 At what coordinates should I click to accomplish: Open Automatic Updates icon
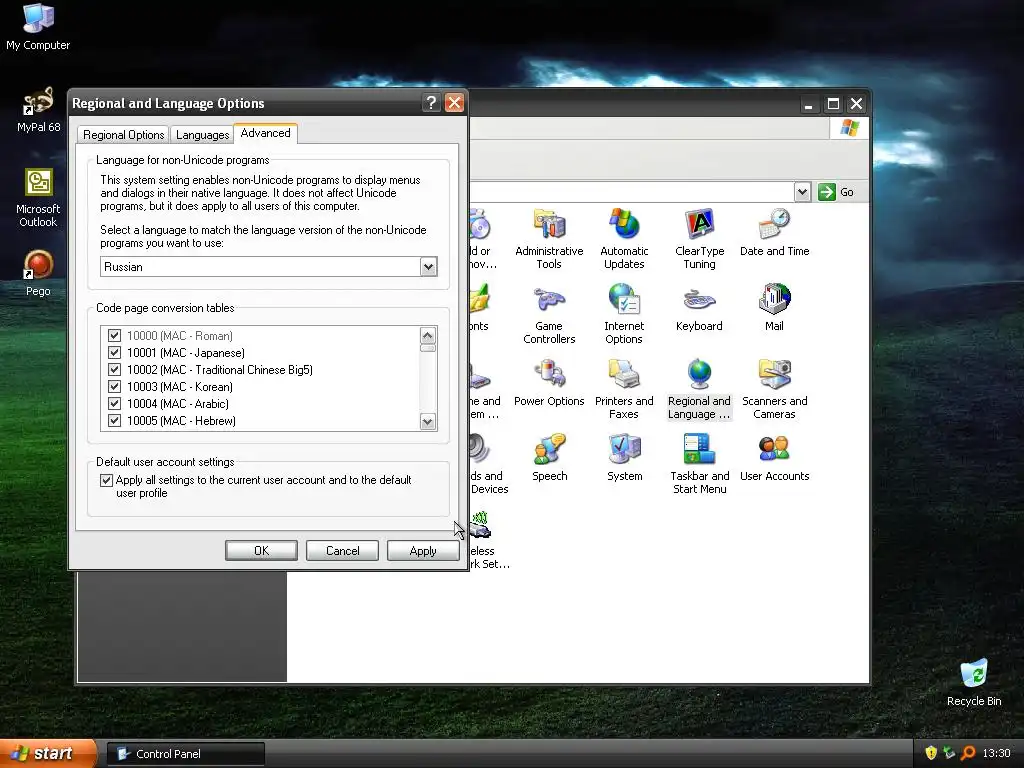624,238
